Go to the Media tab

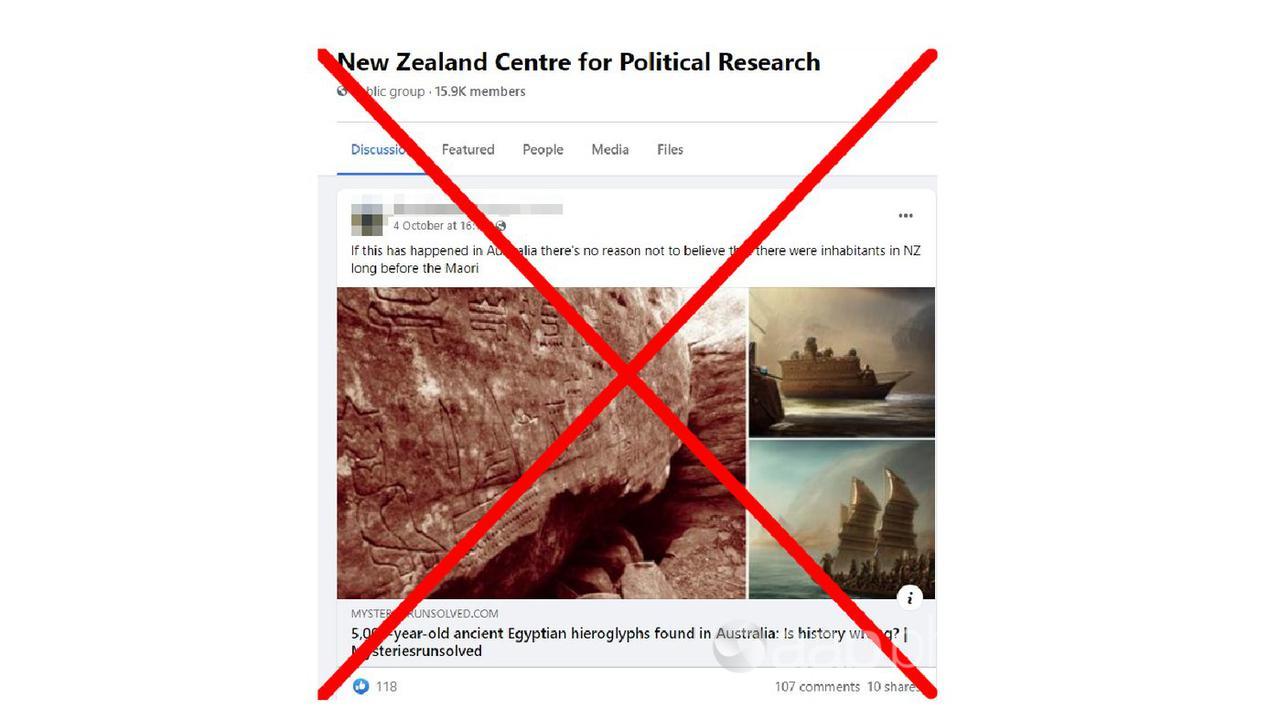(x=610, y=150)
